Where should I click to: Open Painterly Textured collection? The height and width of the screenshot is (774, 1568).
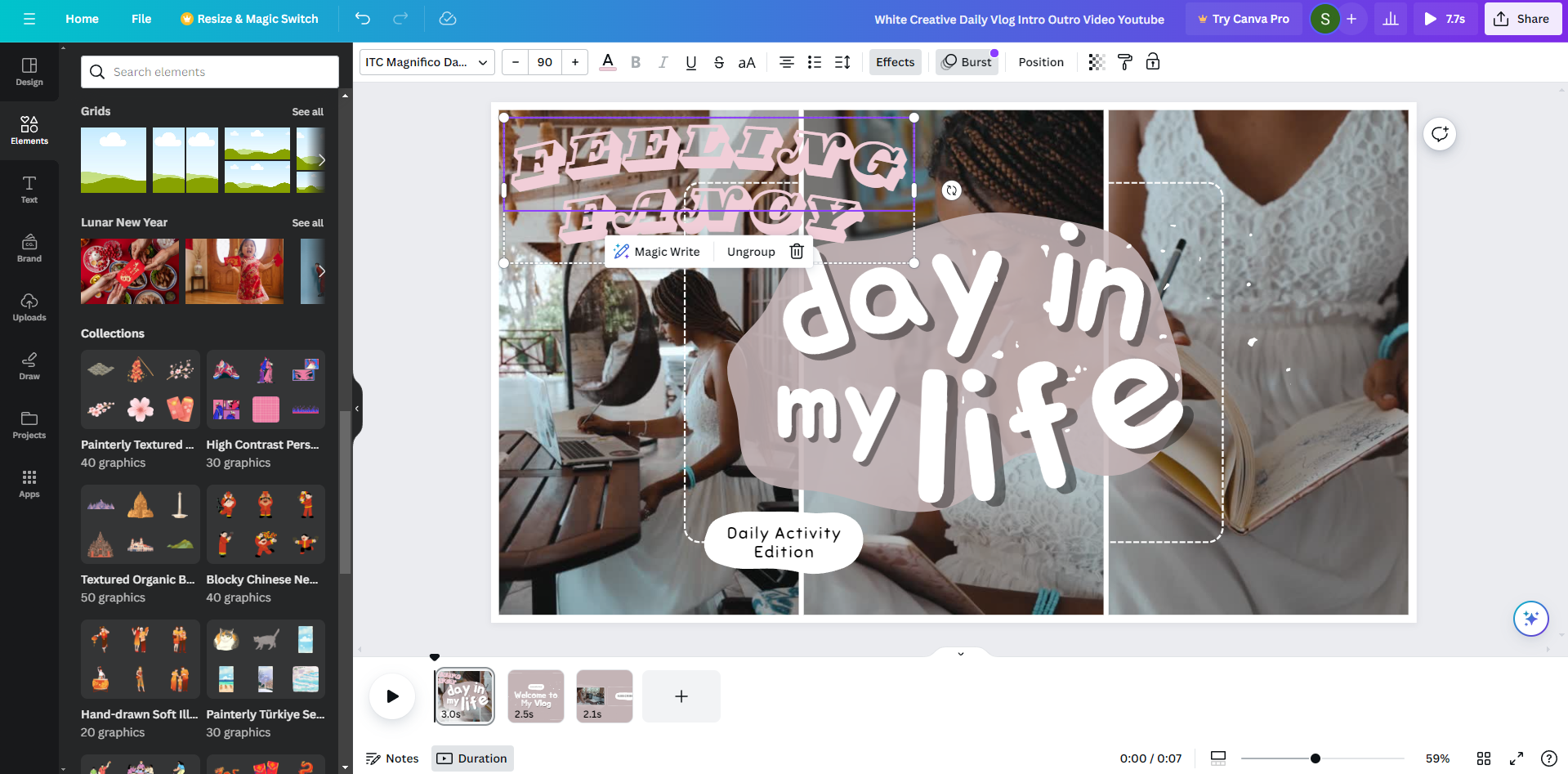141,390
